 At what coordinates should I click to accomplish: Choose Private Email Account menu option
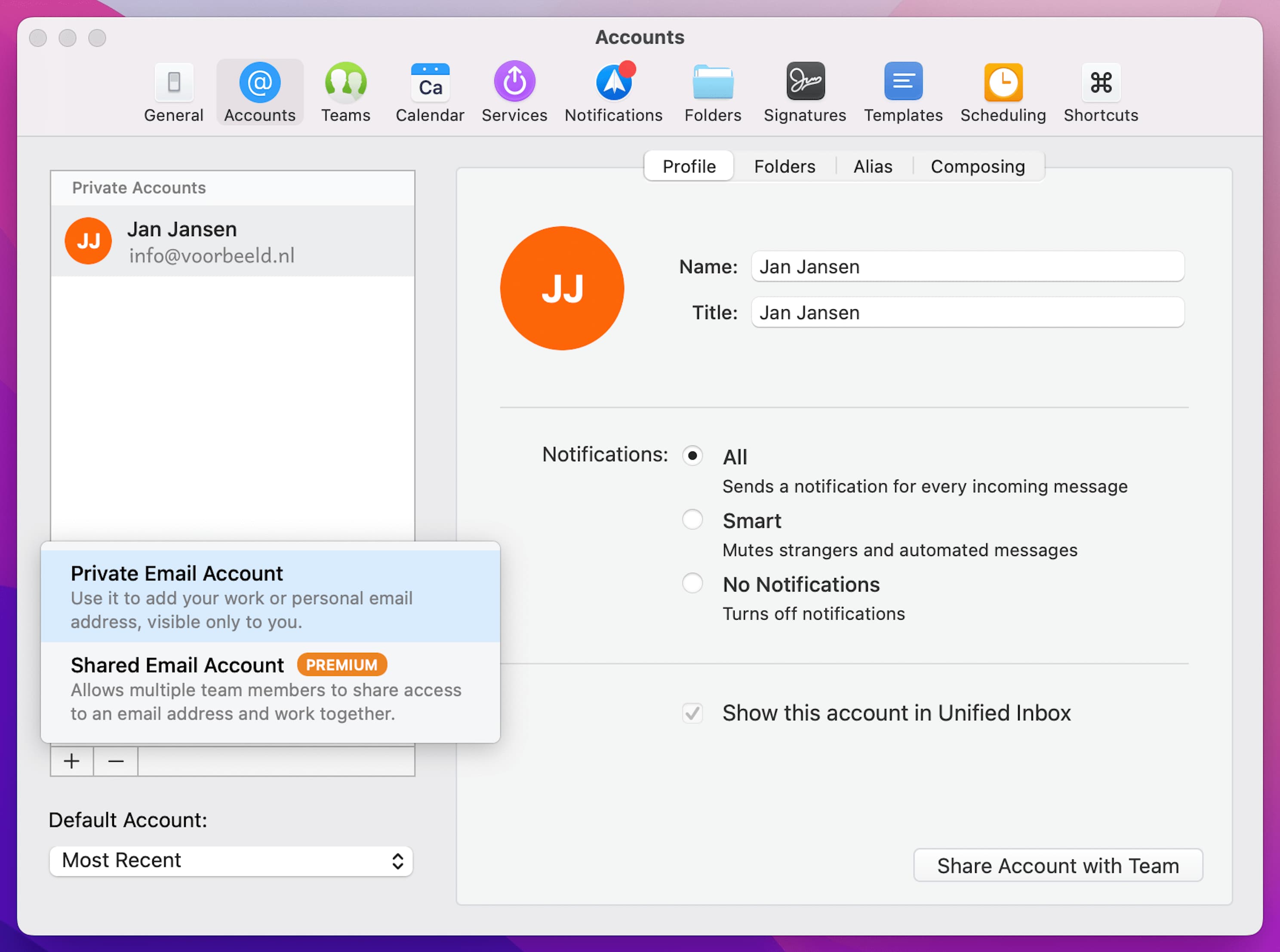pyautogui.click(x=270, y=596)
